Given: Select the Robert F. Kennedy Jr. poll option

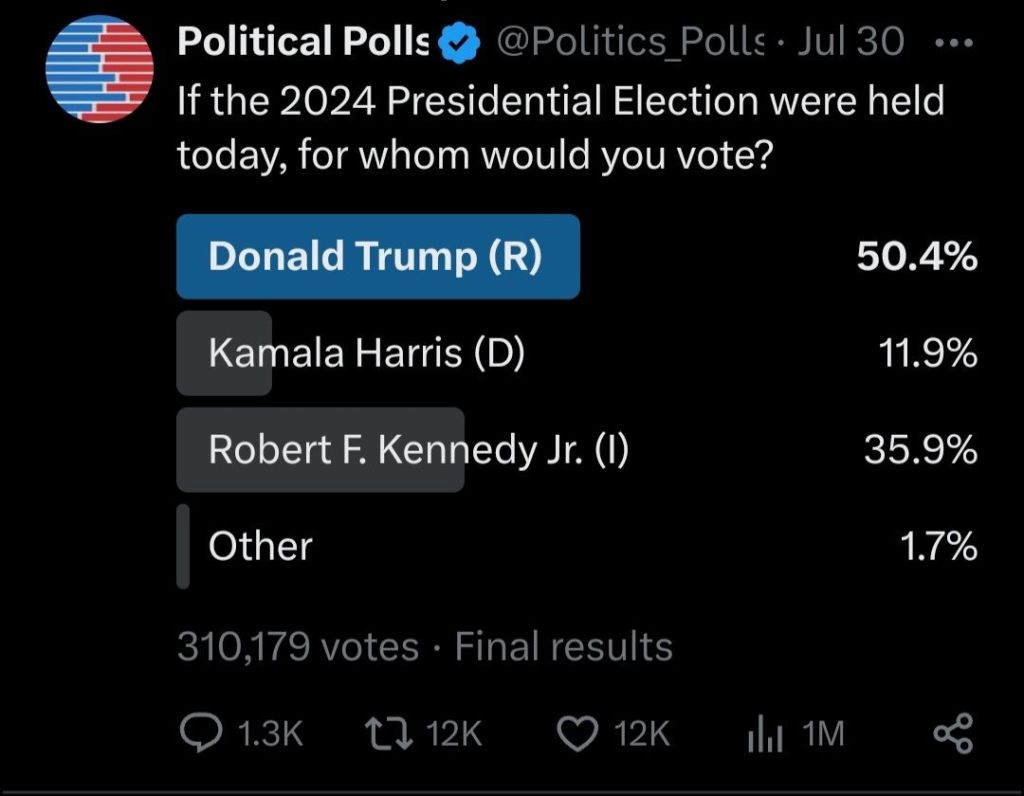Looking at the screenshot, I should click(417, 450).
